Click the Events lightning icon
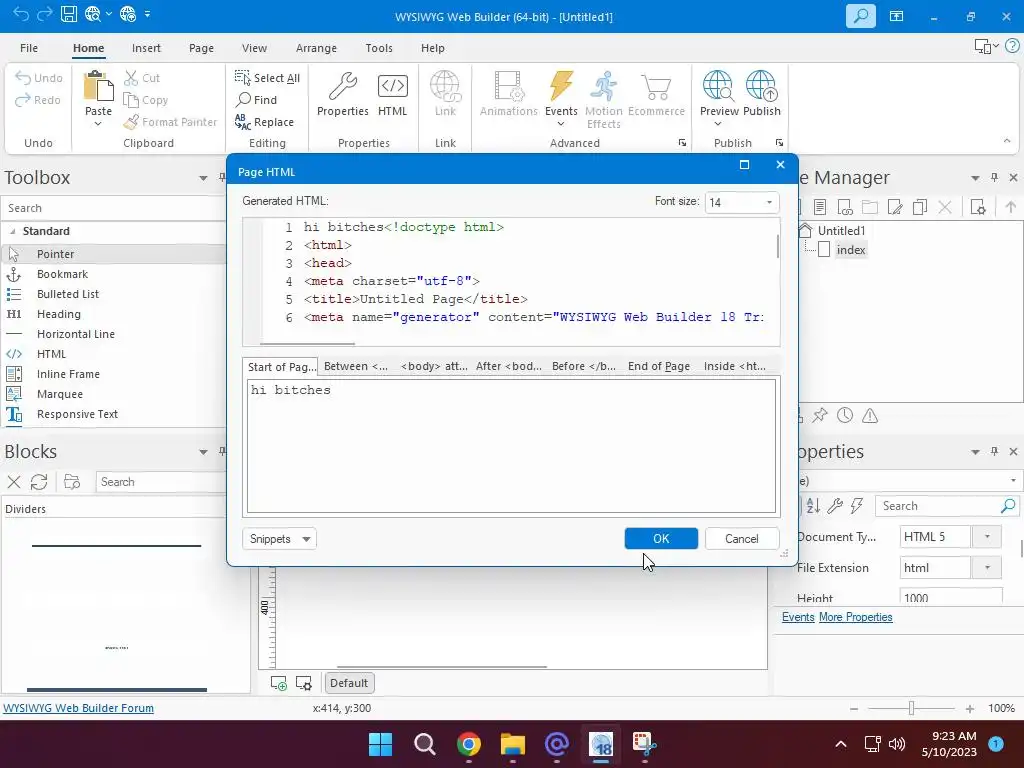The width and height of the screenshot is (1024, 768). 561,86
